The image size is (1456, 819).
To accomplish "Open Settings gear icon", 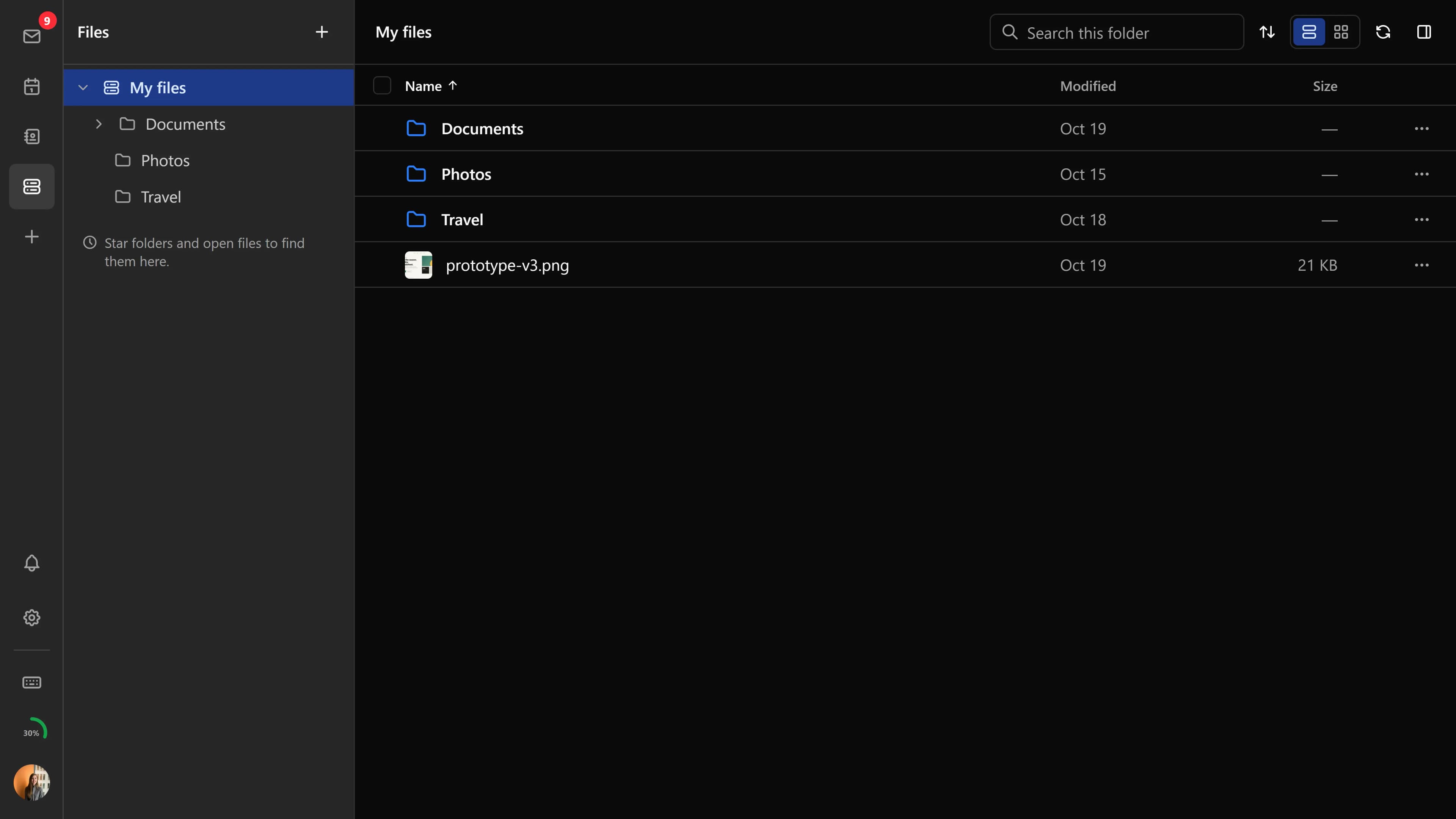I will 31,617.
